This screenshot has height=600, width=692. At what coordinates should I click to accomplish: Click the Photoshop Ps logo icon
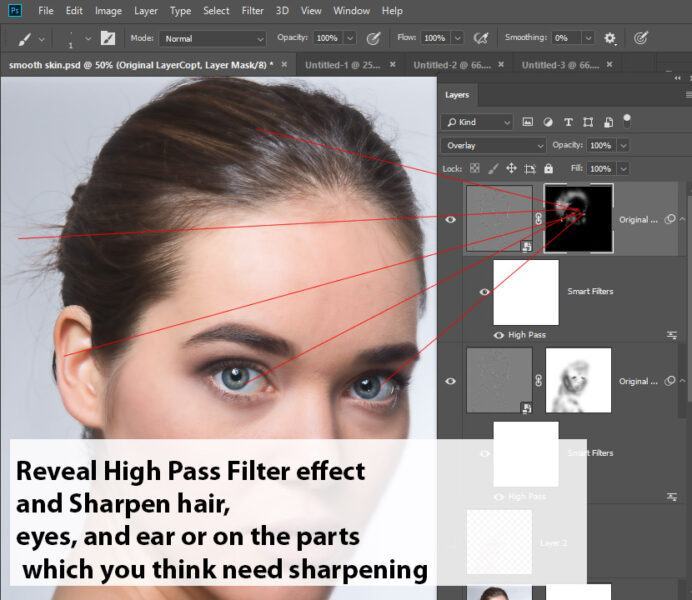coord(15,10)
